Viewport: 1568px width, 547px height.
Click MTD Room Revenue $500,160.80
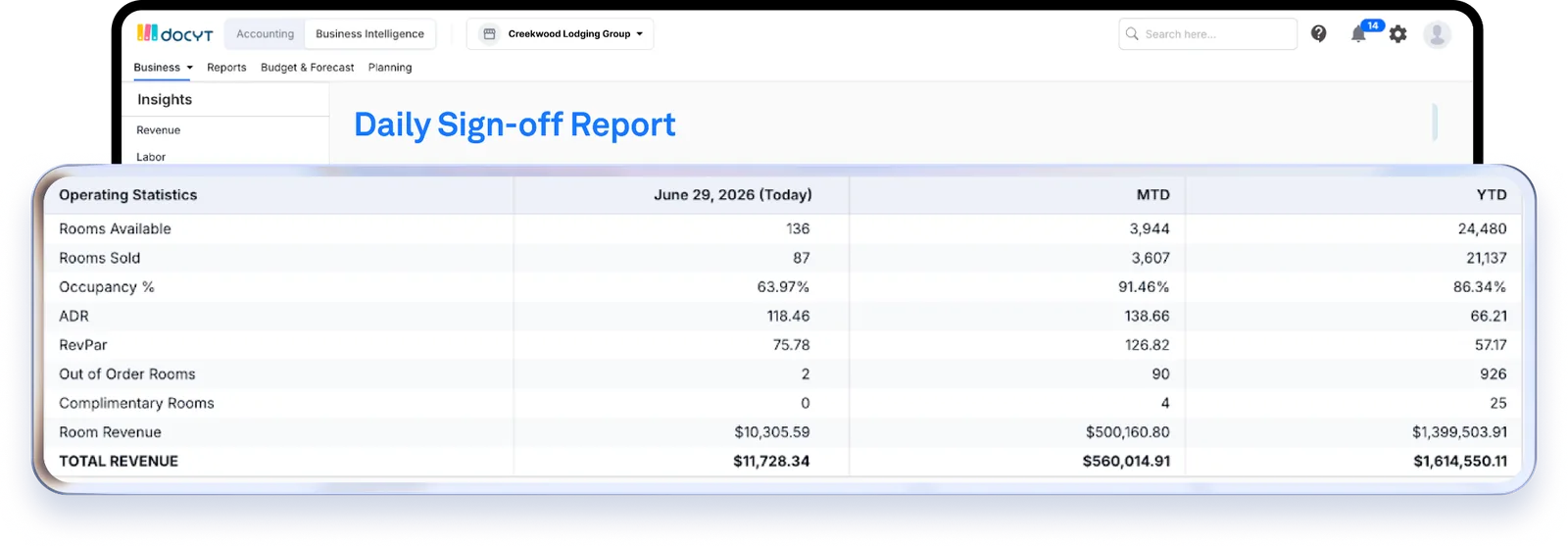pos(1128,432)
